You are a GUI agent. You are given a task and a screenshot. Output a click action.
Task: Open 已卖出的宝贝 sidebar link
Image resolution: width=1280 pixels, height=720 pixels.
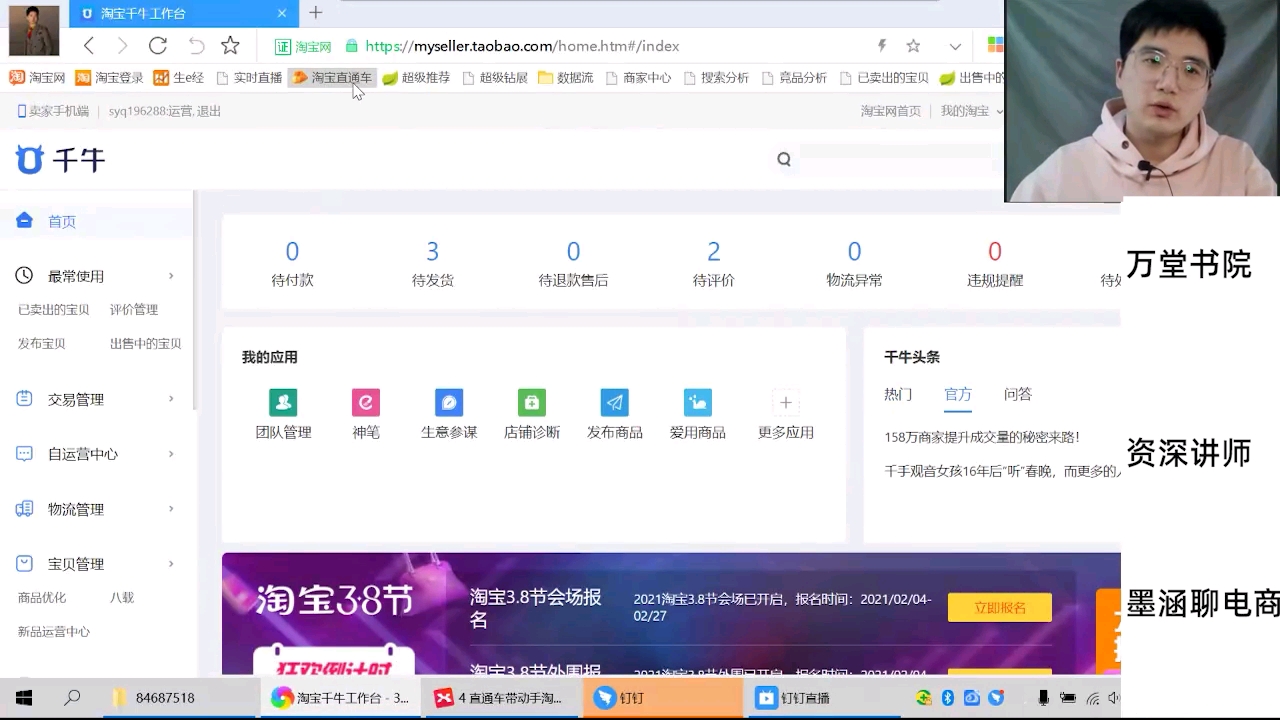pos(54,310)
